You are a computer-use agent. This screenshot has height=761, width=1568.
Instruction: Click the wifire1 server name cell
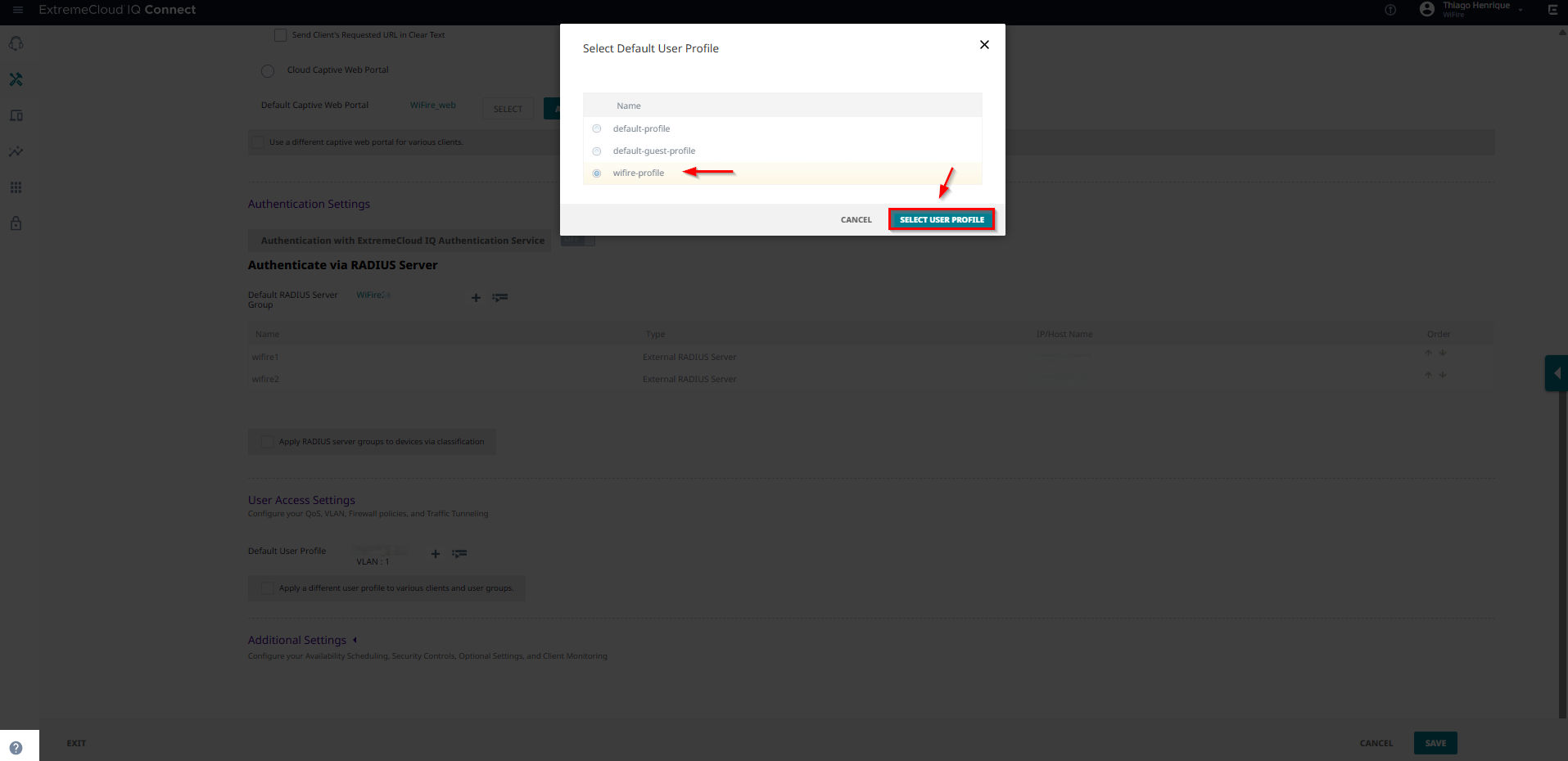[x=265, y=357]
